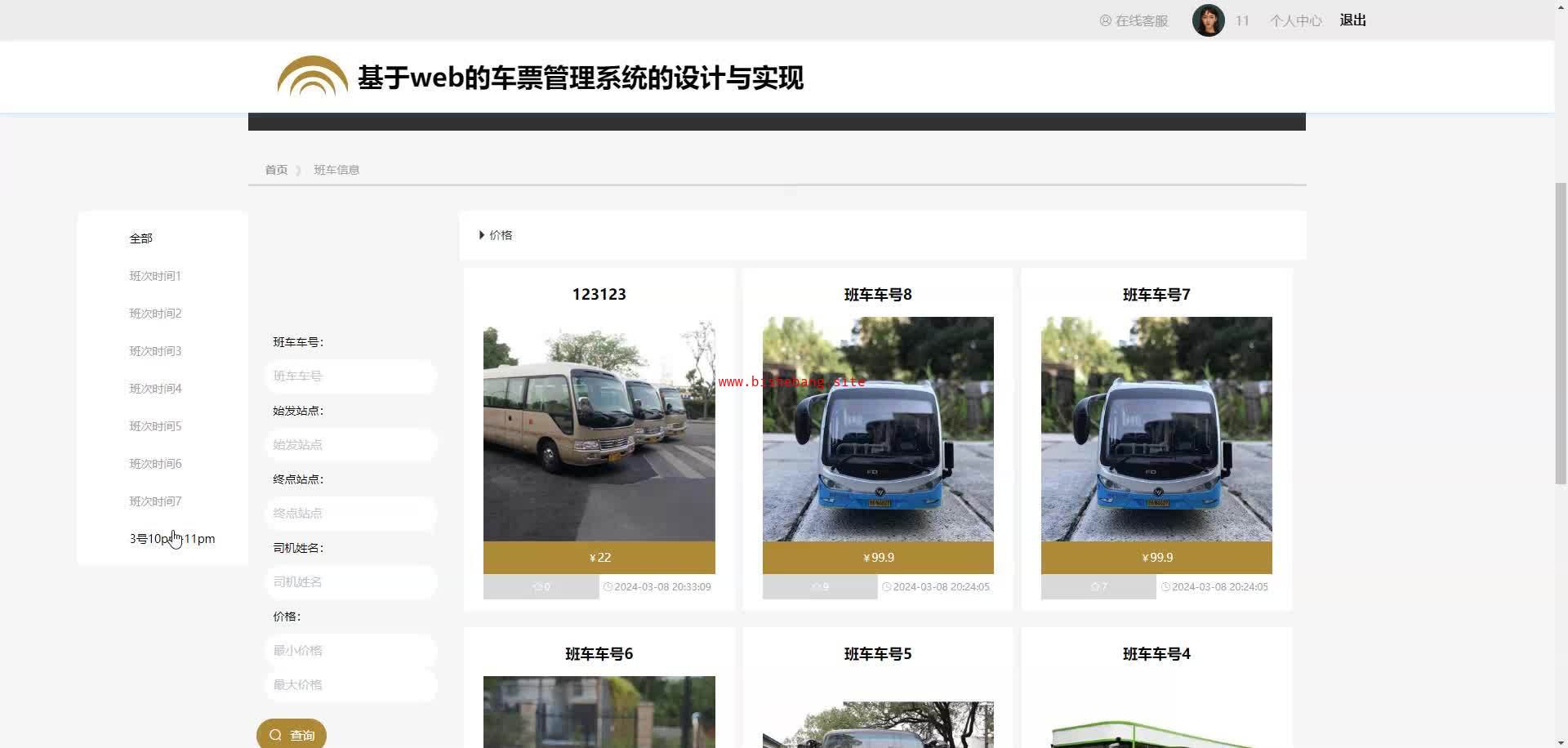This screenshot has height=748, width=1568.
Task: Focus the 最大价格 input field
Action: click(x=351, y=685)
